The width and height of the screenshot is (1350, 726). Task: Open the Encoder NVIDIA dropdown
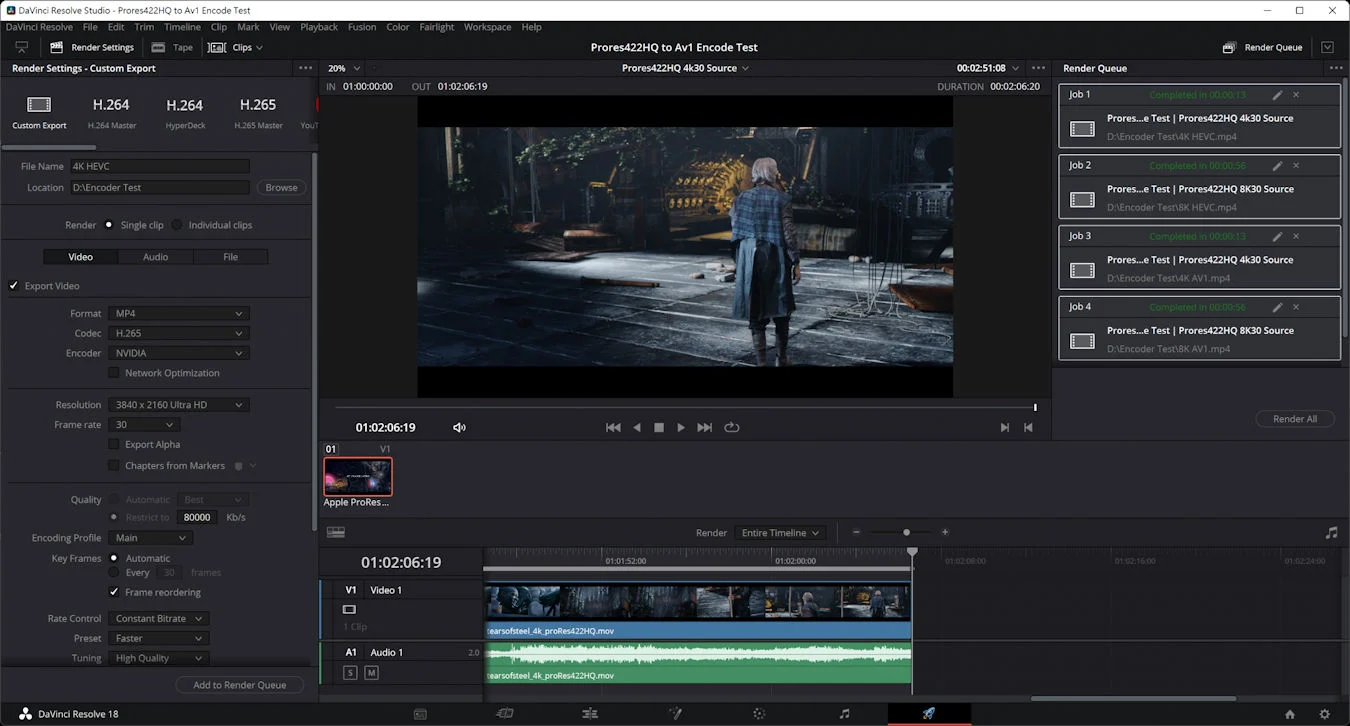click(178, 353)
